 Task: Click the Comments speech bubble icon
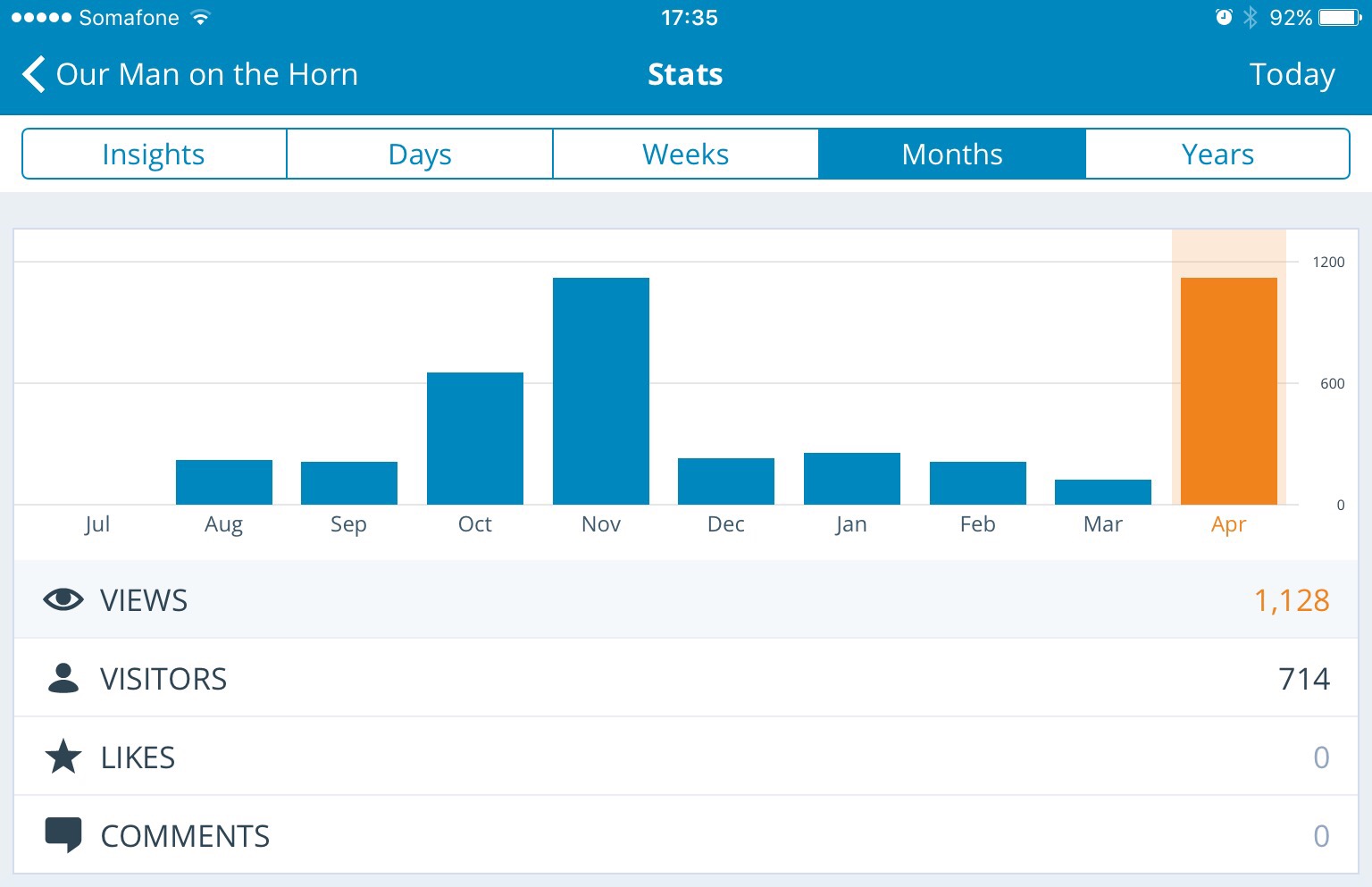pyautogui.click(x=63, y=836)
